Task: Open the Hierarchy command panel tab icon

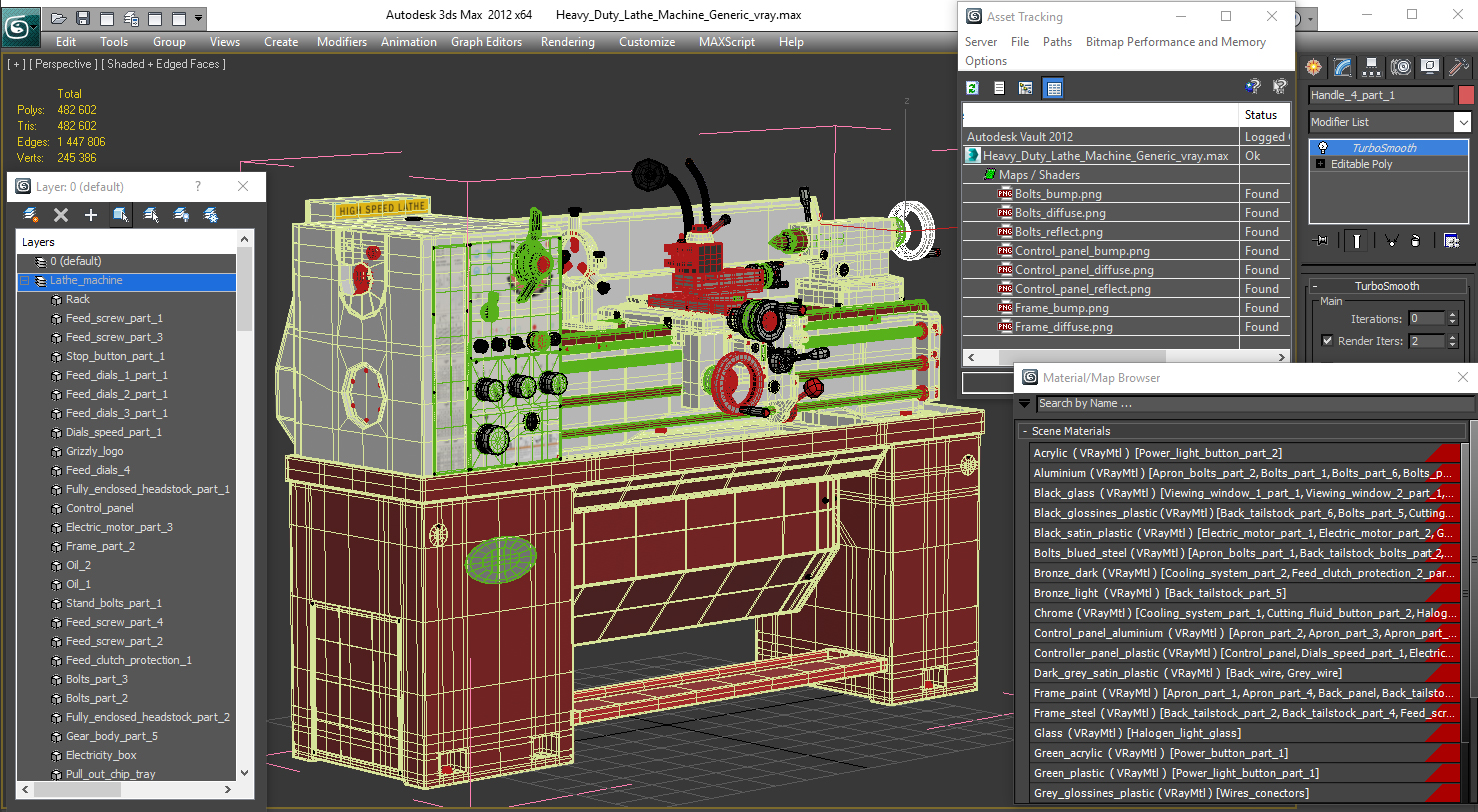Action: tap(1372, 67)
